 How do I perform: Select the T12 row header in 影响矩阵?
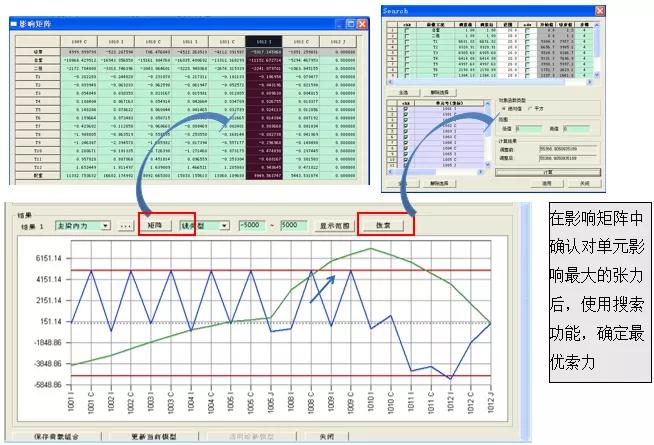38,167
